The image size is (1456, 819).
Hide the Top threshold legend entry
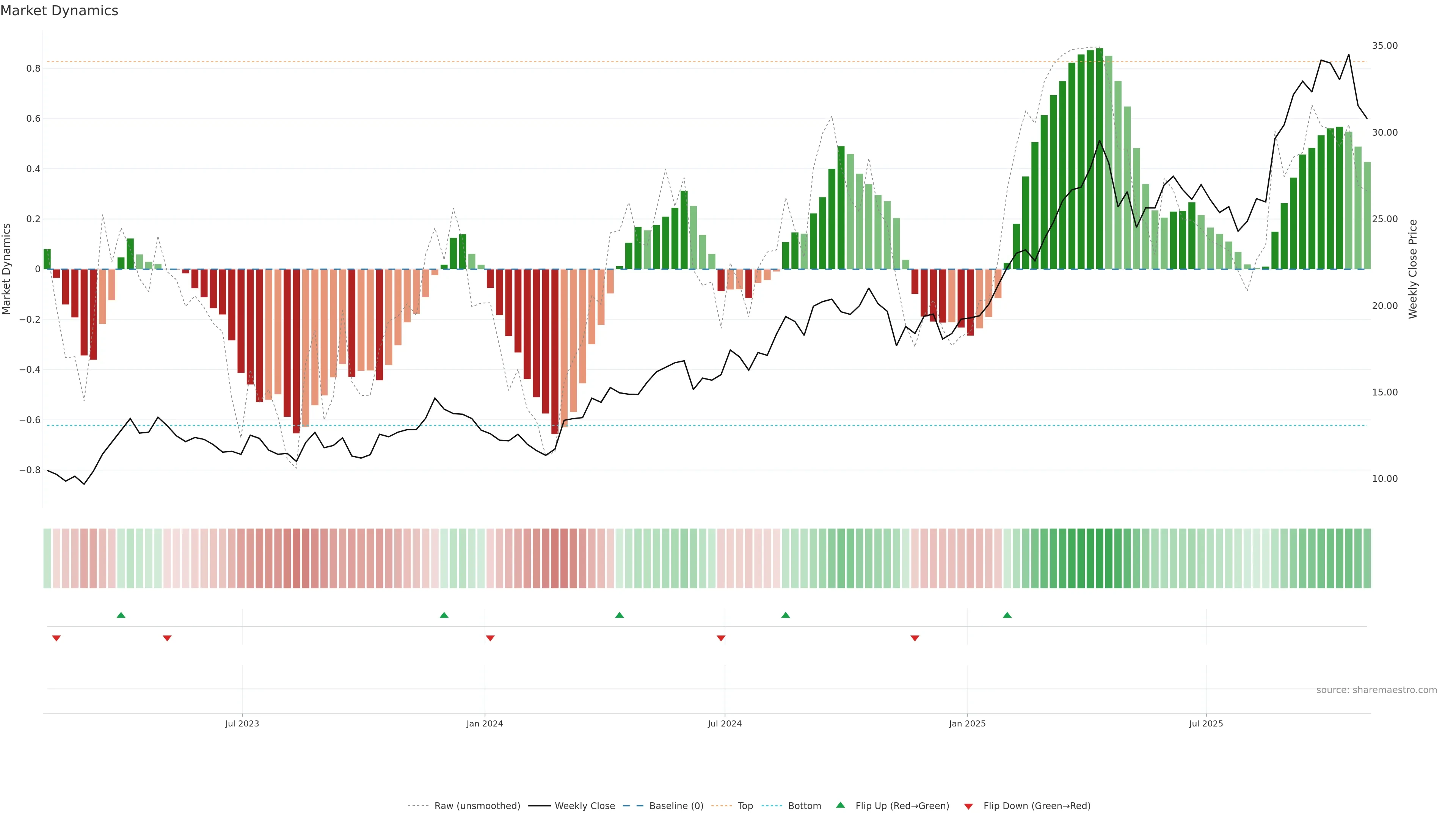tap(745, 806)
